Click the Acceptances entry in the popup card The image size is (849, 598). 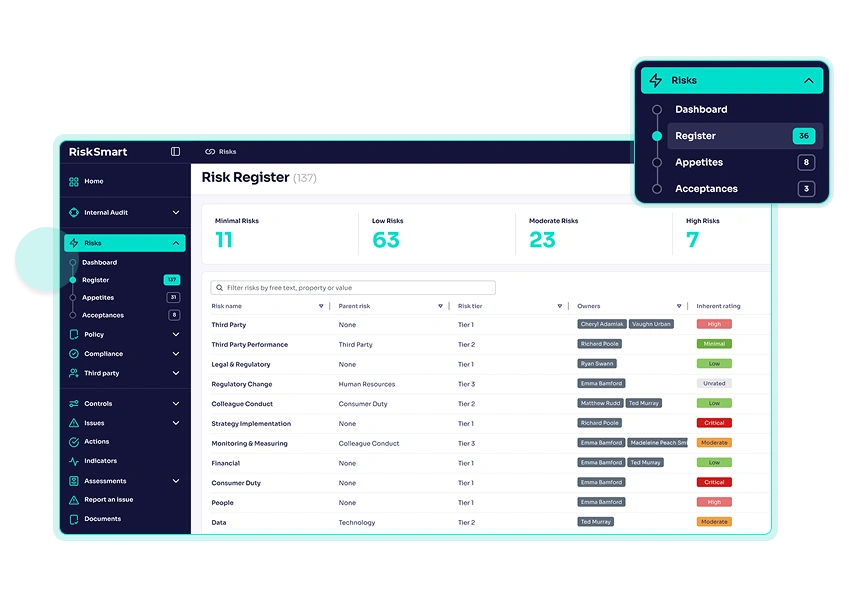706,188
